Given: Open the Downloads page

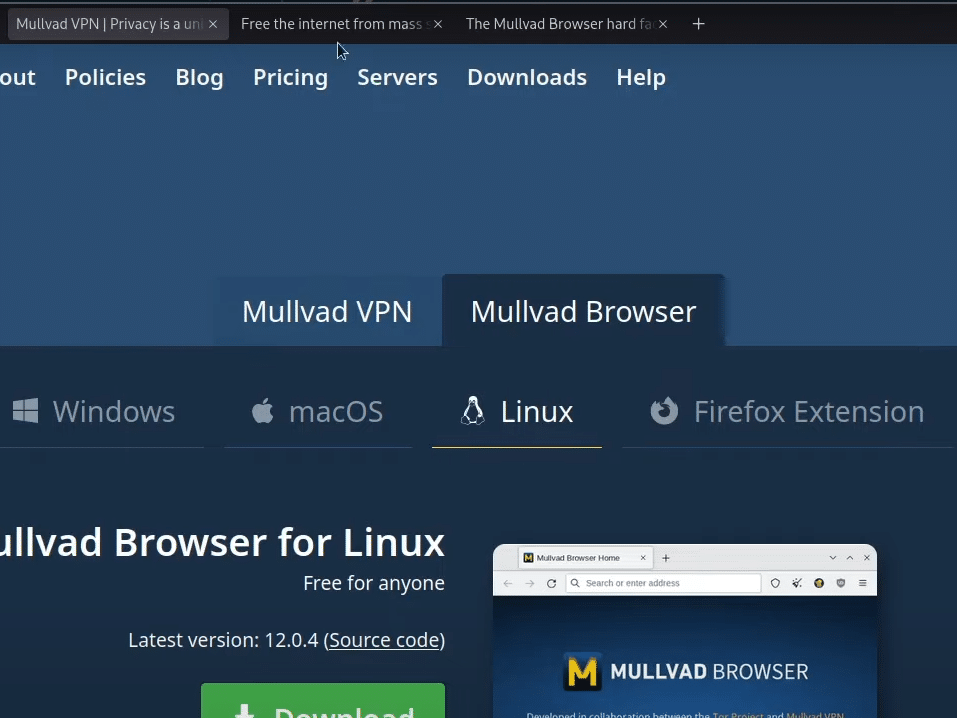Looking at the screenshot, I should pyautogui.click(x=526, y=77).
